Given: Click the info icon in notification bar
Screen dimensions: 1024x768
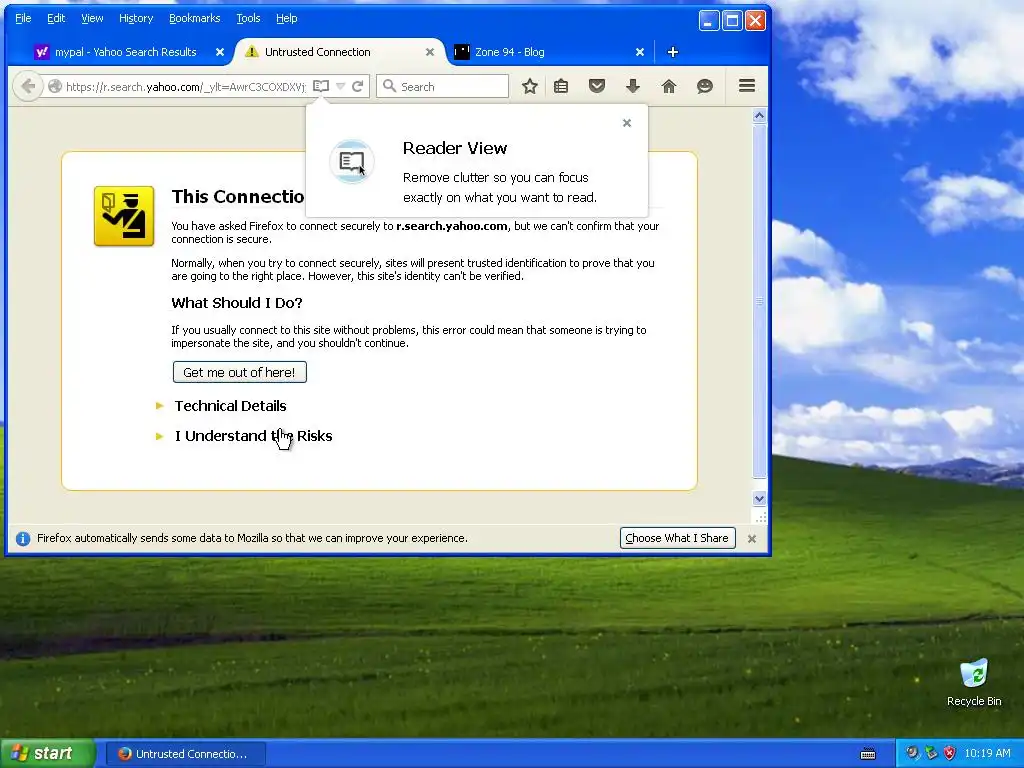Looking at the screenshot, I should coord(23,539).
